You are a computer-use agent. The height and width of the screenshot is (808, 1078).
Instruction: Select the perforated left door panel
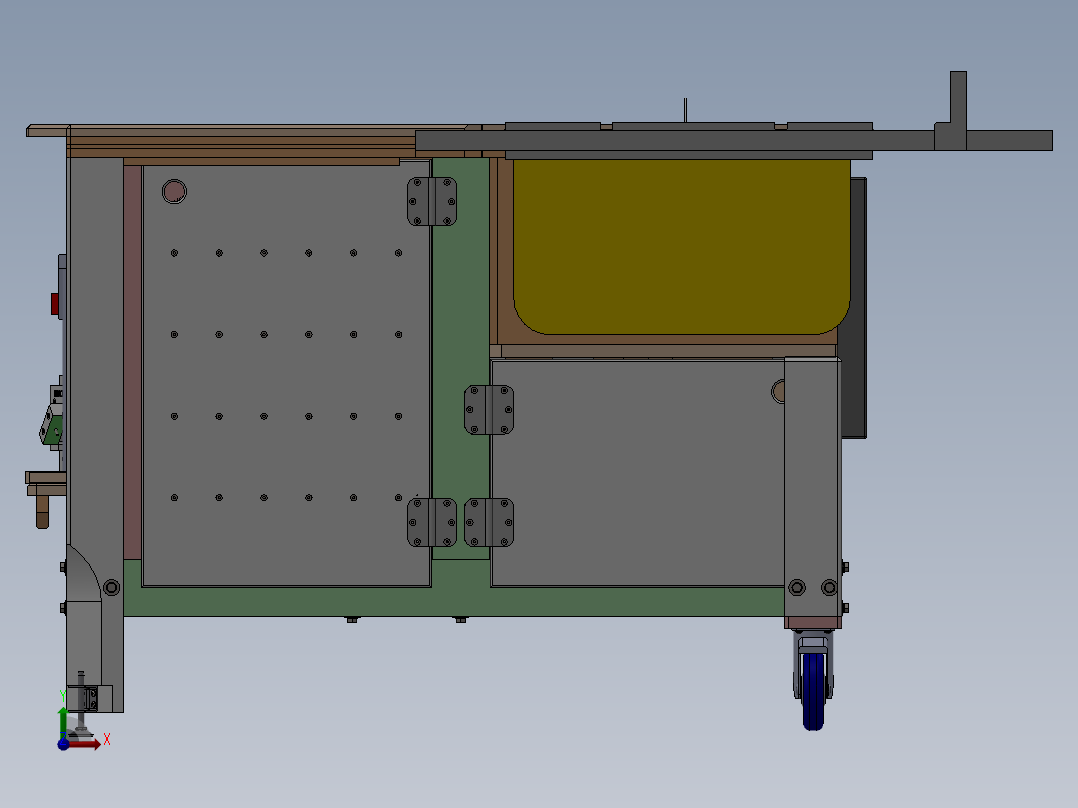coord(286,373)
